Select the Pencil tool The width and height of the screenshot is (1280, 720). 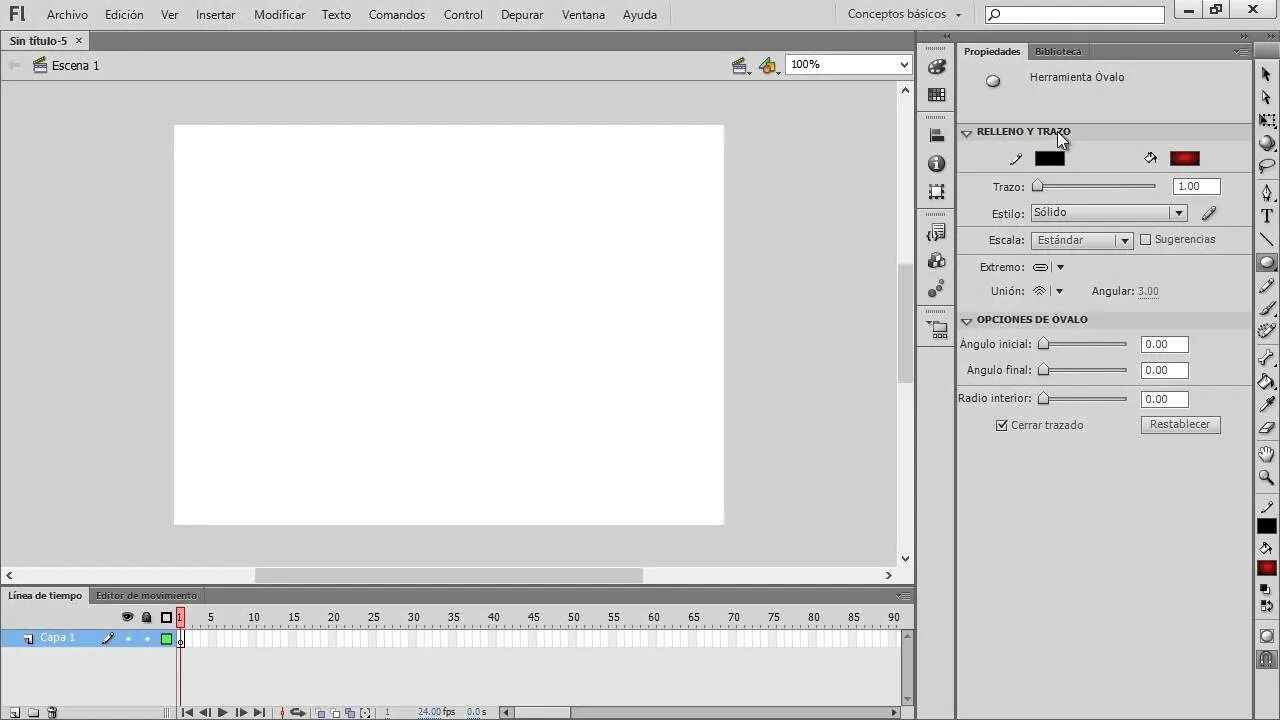point(1266,286)
